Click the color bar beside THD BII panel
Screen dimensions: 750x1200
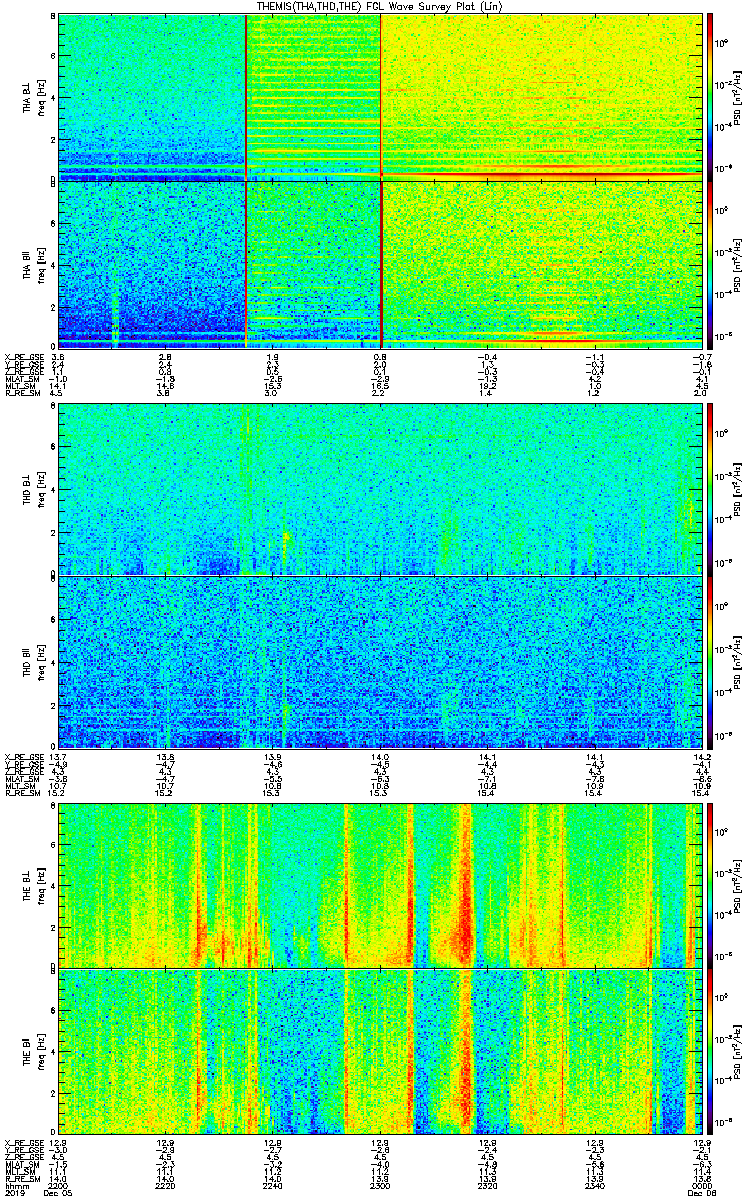pos(710,663)
